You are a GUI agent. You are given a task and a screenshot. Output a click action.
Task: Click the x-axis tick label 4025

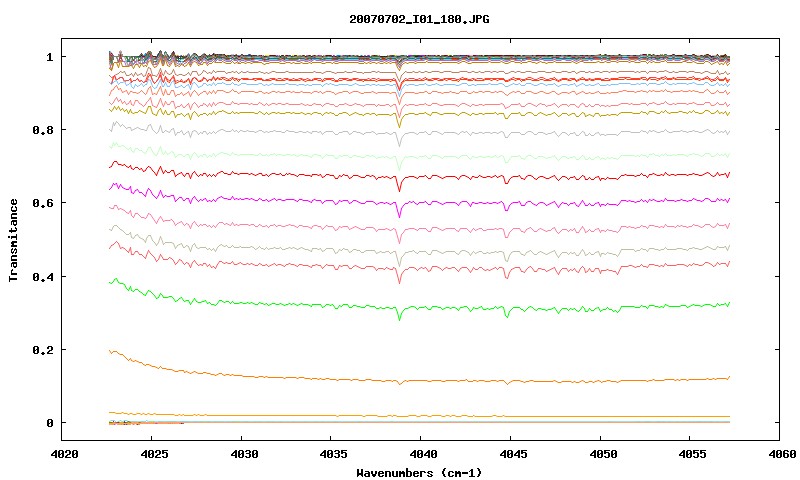tap(154, 453)
